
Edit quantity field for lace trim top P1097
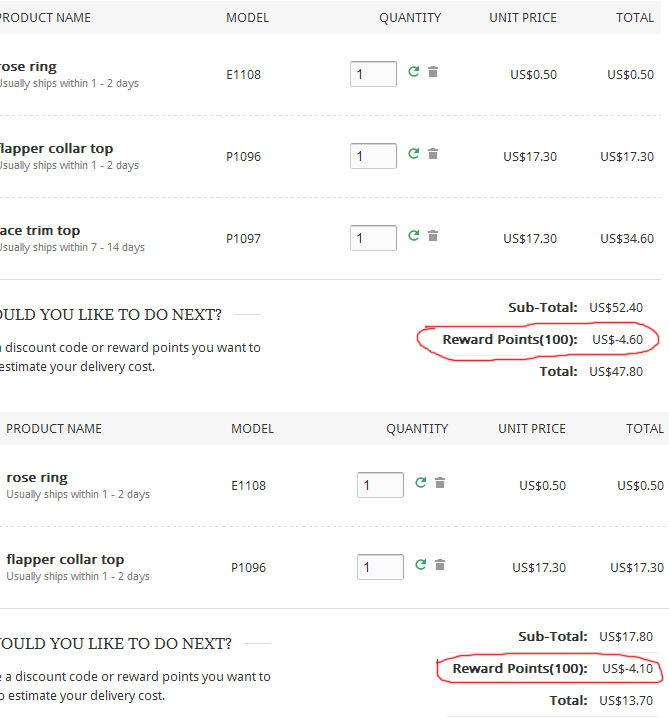373,238
